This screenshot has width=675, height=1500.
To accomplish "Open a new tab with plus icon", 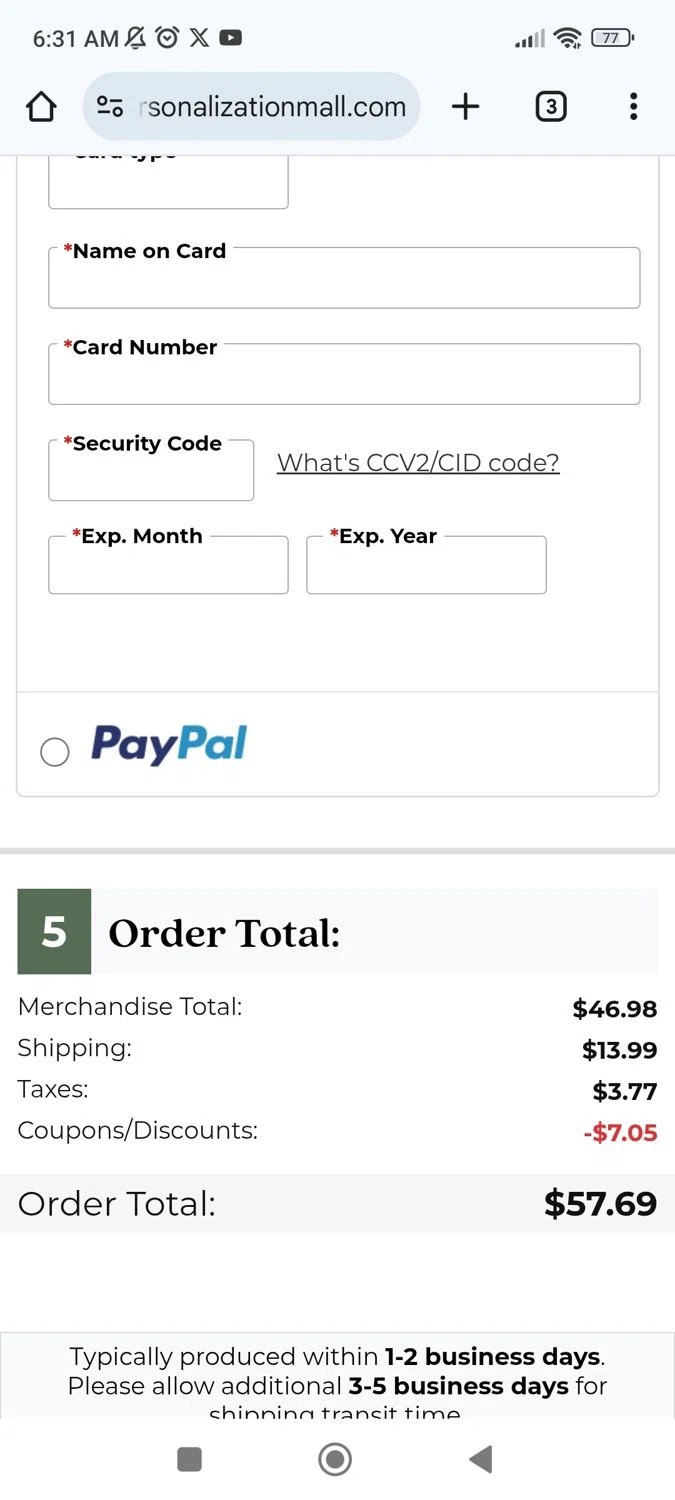I will [465, 107].
